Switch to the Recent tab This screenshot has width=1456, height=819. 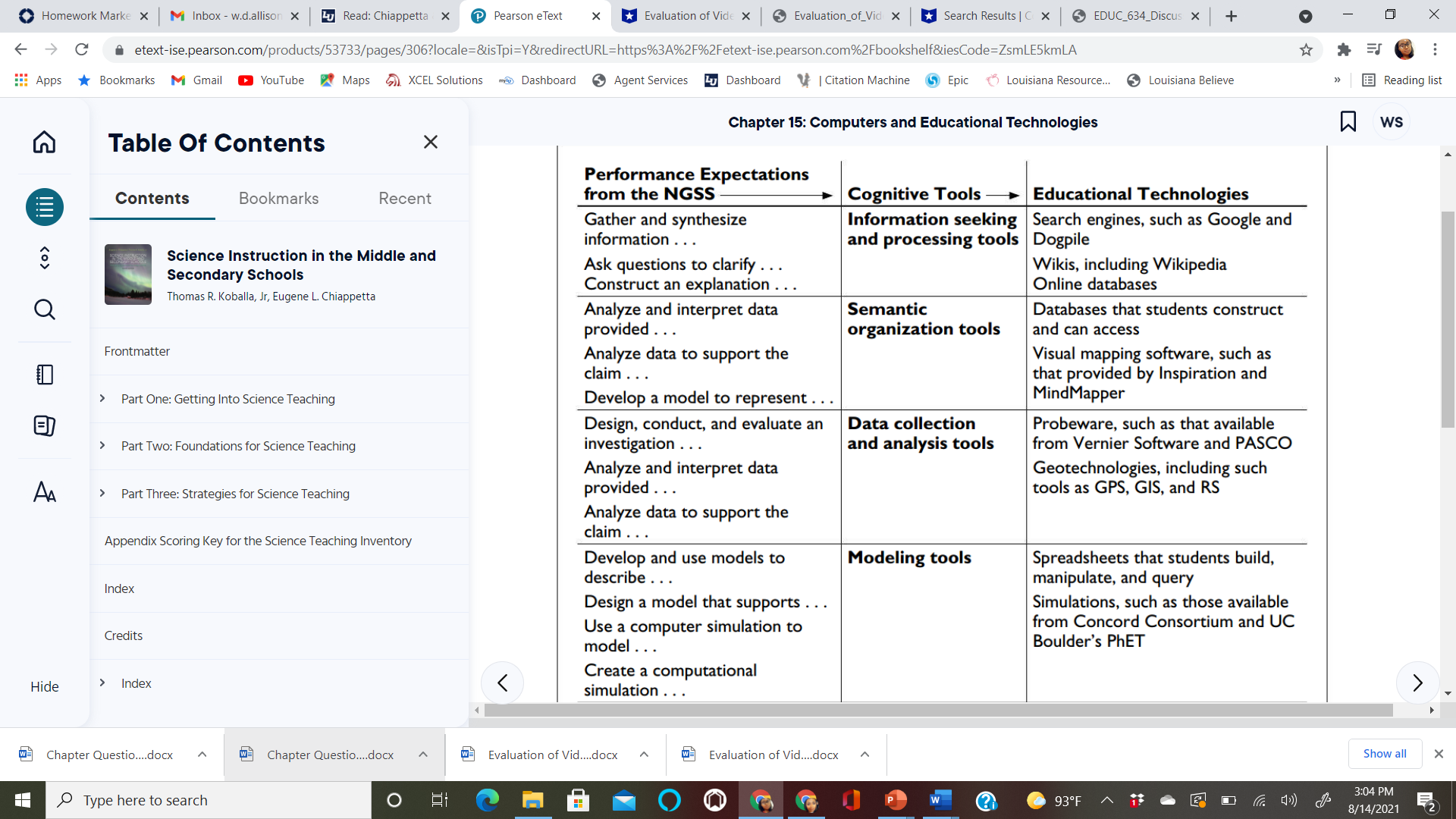[x=405, y=199]
